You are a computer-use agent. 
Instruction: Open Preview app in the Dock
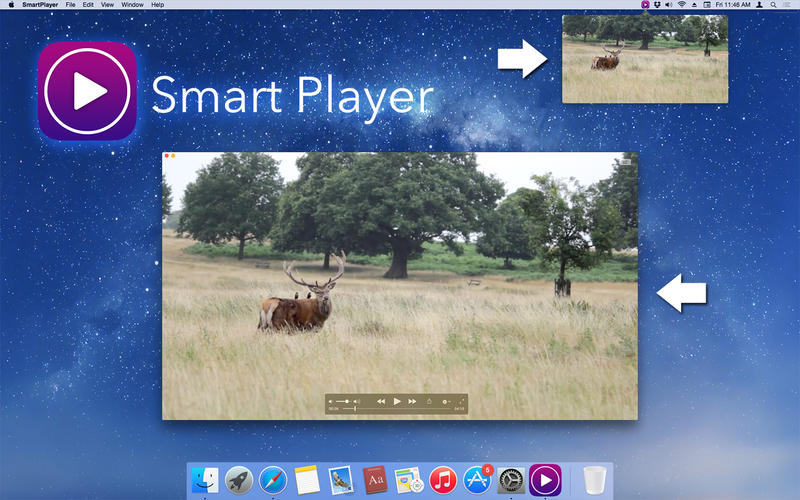click(341, 480)
